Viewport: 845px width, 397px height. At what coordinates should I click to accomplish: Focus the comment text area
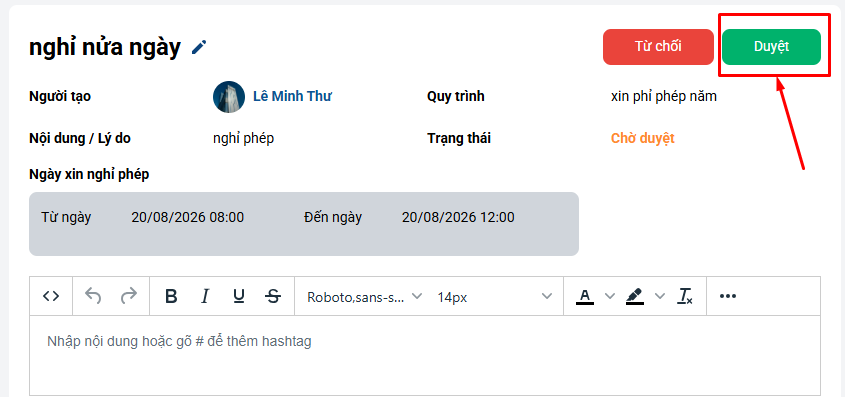point(425,356)
